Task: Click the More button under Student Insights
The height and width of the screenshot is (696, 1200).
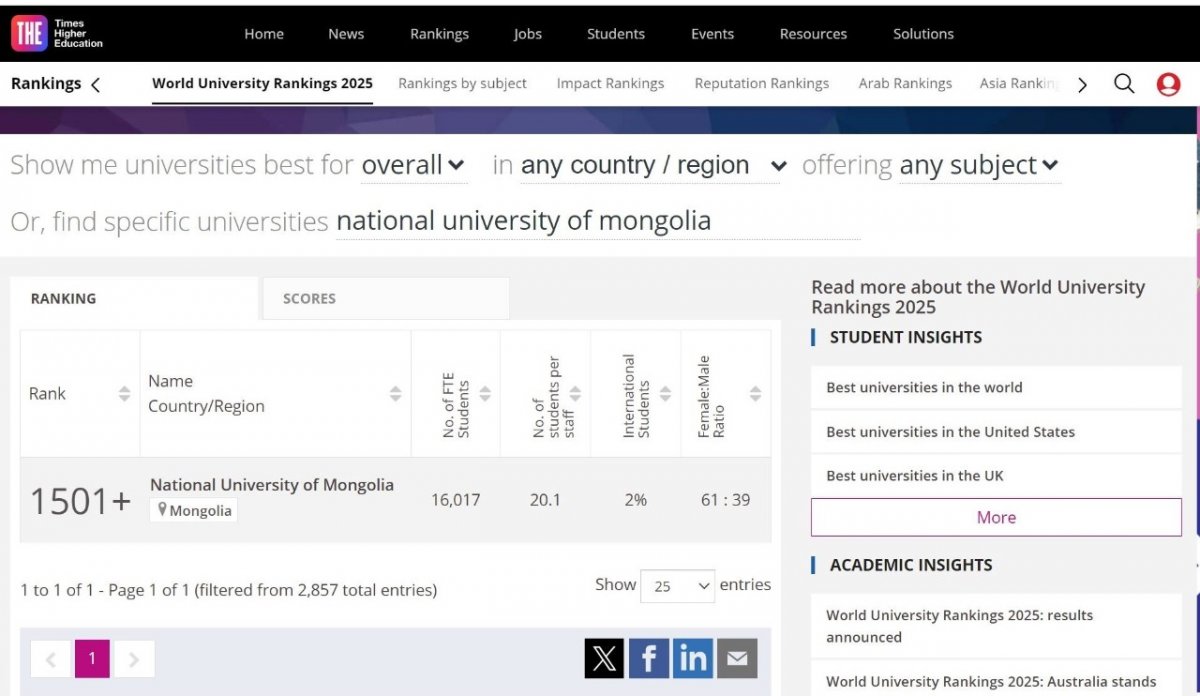Action: point(996,517)
